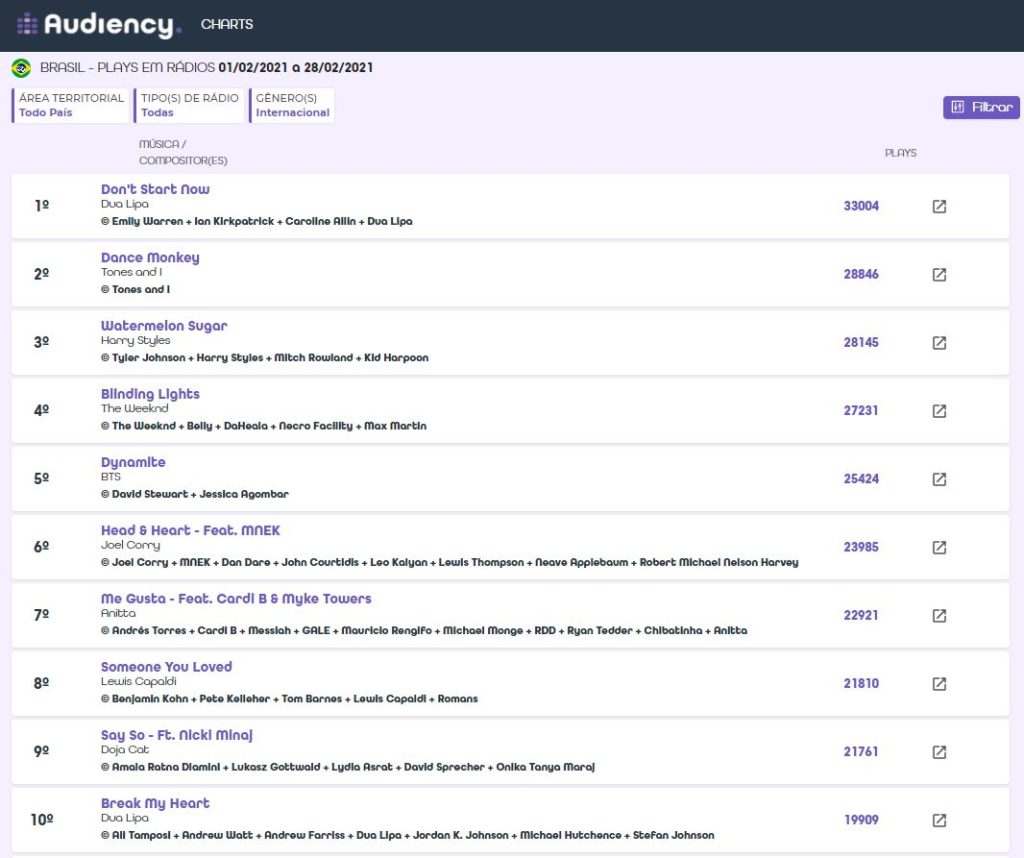Open external link icon for Head & Heart
The height and width of the screenshot is (858, 1024).
point(939,547)
